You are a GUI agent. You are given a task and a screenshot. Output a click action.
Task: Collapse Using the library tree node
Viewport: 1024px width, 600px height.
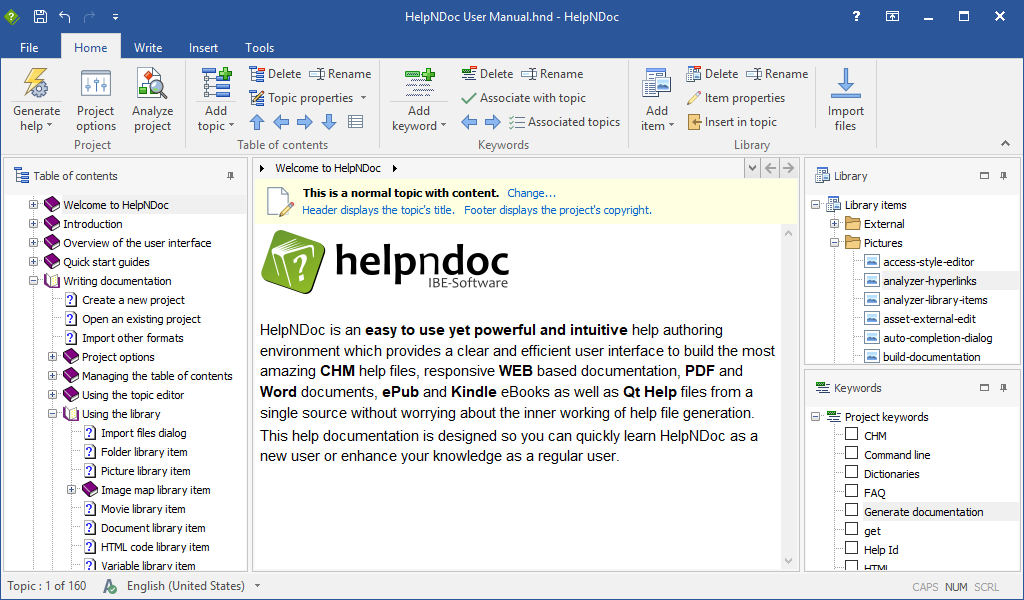click(x=52, y=413)
